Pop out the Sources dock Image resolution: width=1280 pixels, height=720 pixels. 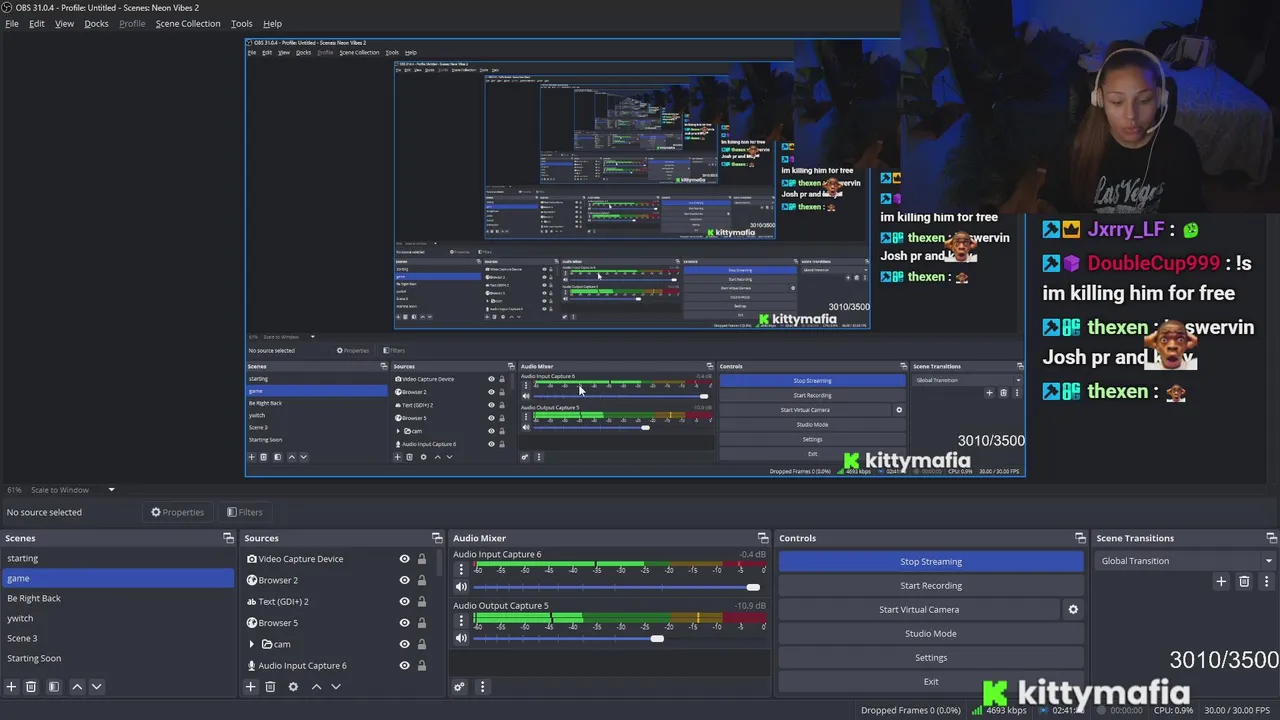coord(437,538)
